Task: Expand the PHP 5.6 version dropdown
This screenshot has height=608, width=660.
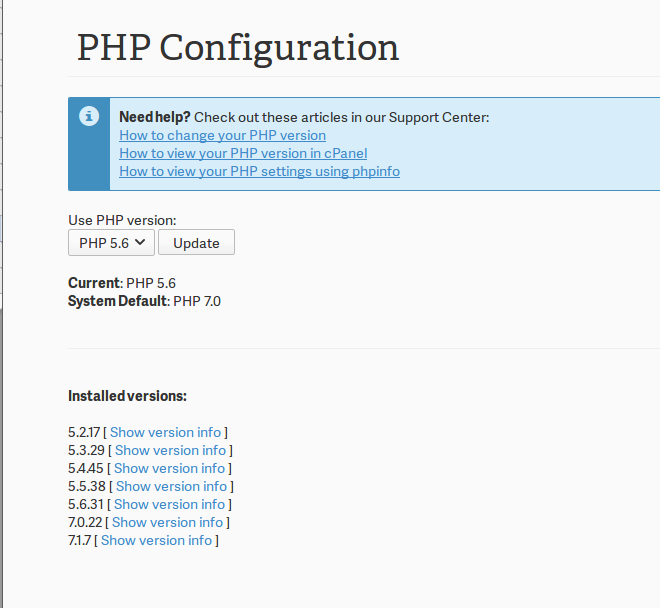Action: (111, 242)
